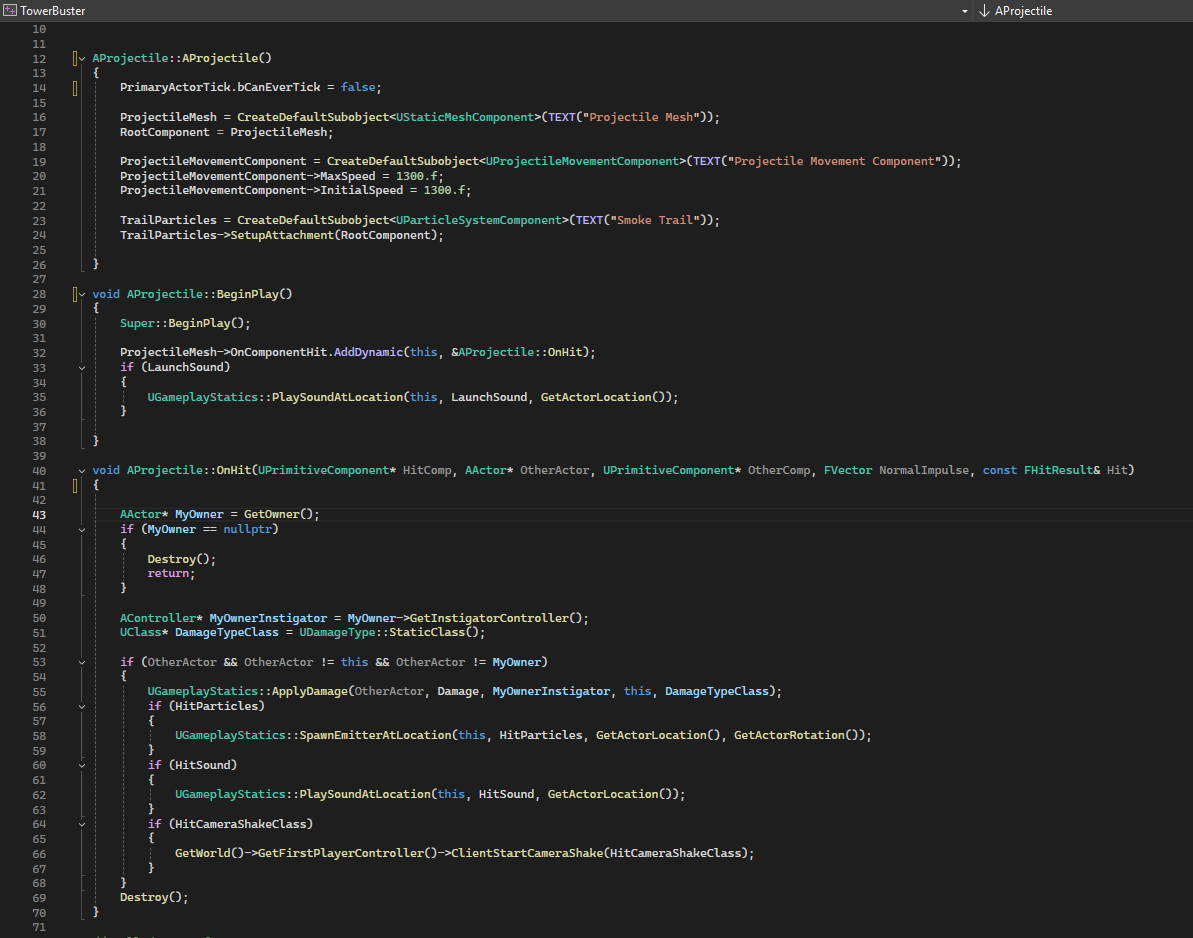Collapse the if (HitParticles) block
The height and width of the screenshot is (938, 1193).
click(83, 706)
